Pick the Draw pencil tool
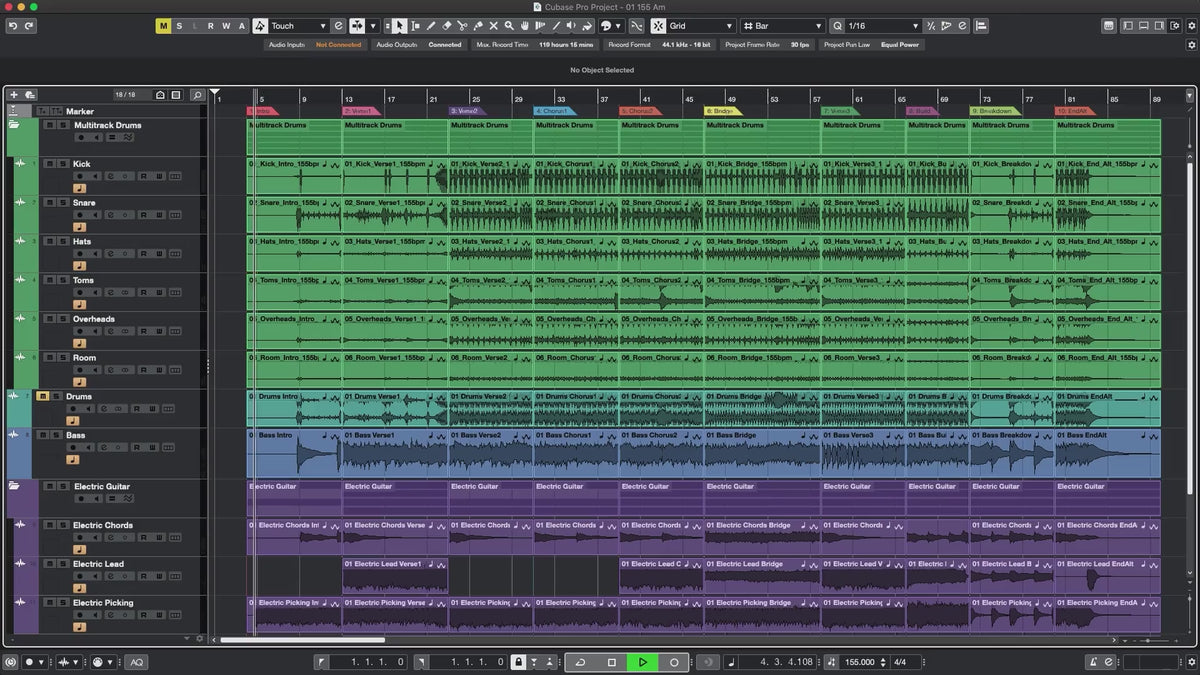 [431, 26]
